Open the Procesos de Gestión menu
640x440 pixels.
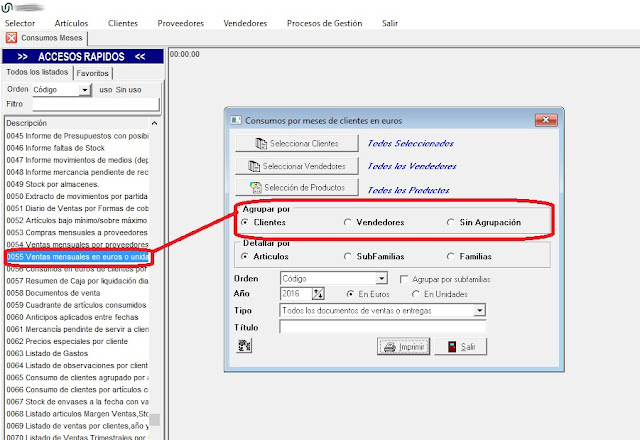(x=324, y=22)
